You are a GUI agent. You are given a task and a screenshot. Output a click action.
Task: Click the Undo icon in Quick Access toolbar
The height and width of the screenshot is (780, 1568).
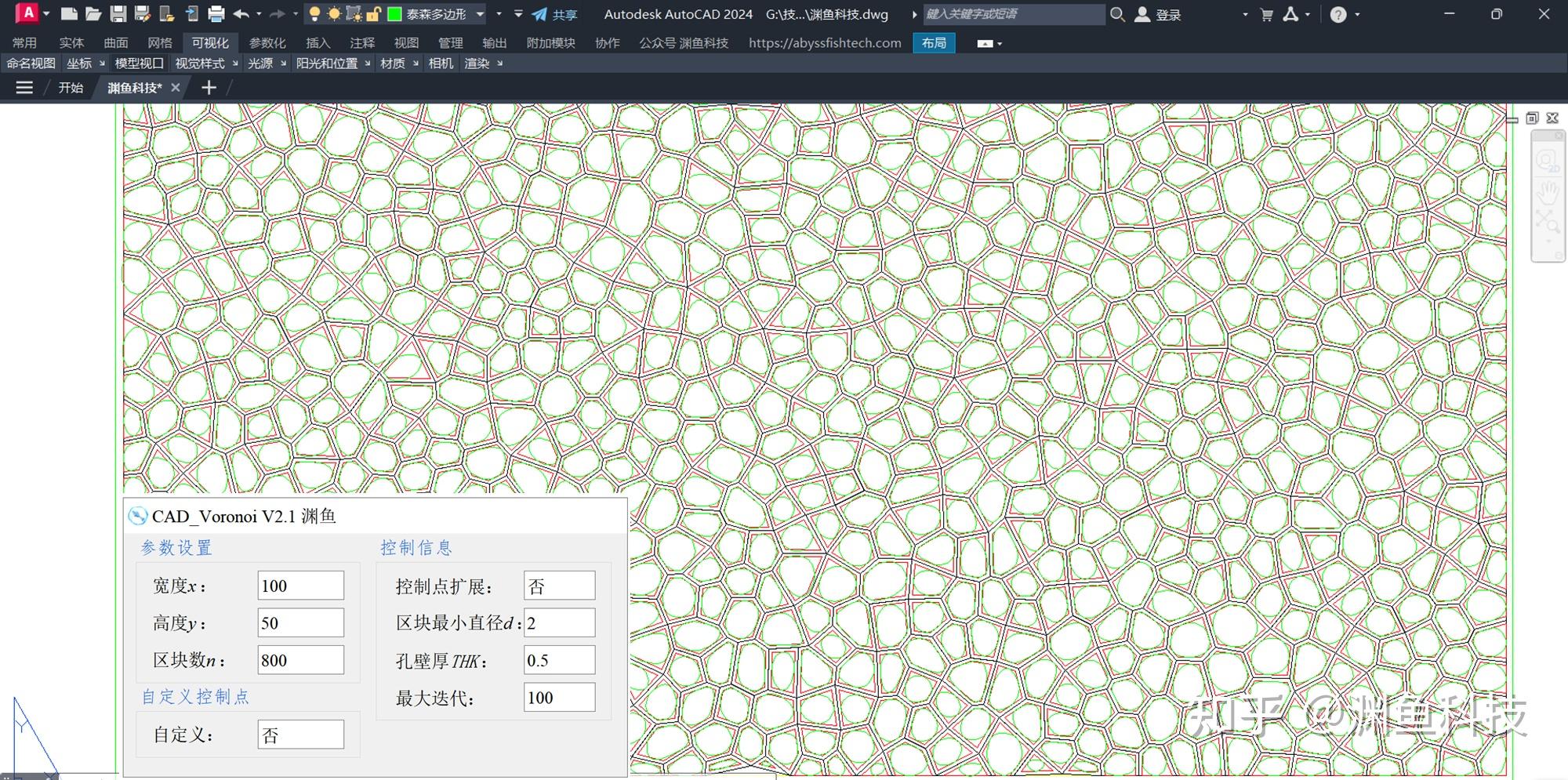(242, 13)
